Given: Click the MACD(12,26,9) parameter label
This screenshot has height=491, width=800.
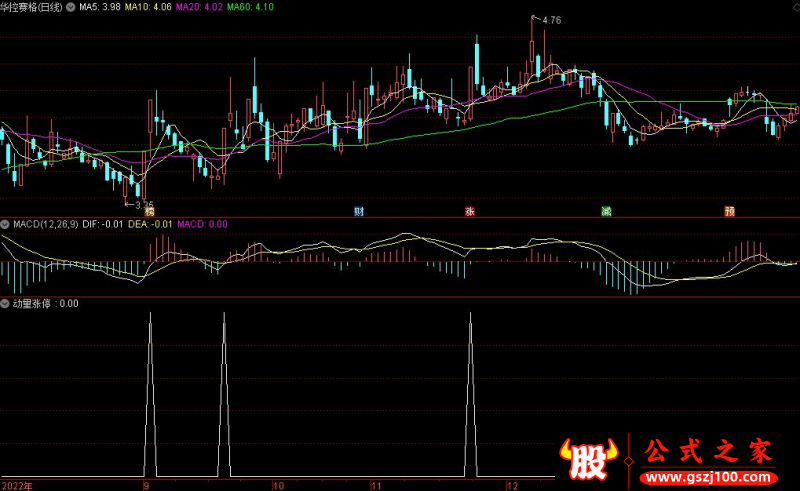Looking at the screenshot, I should pos(46,224).
